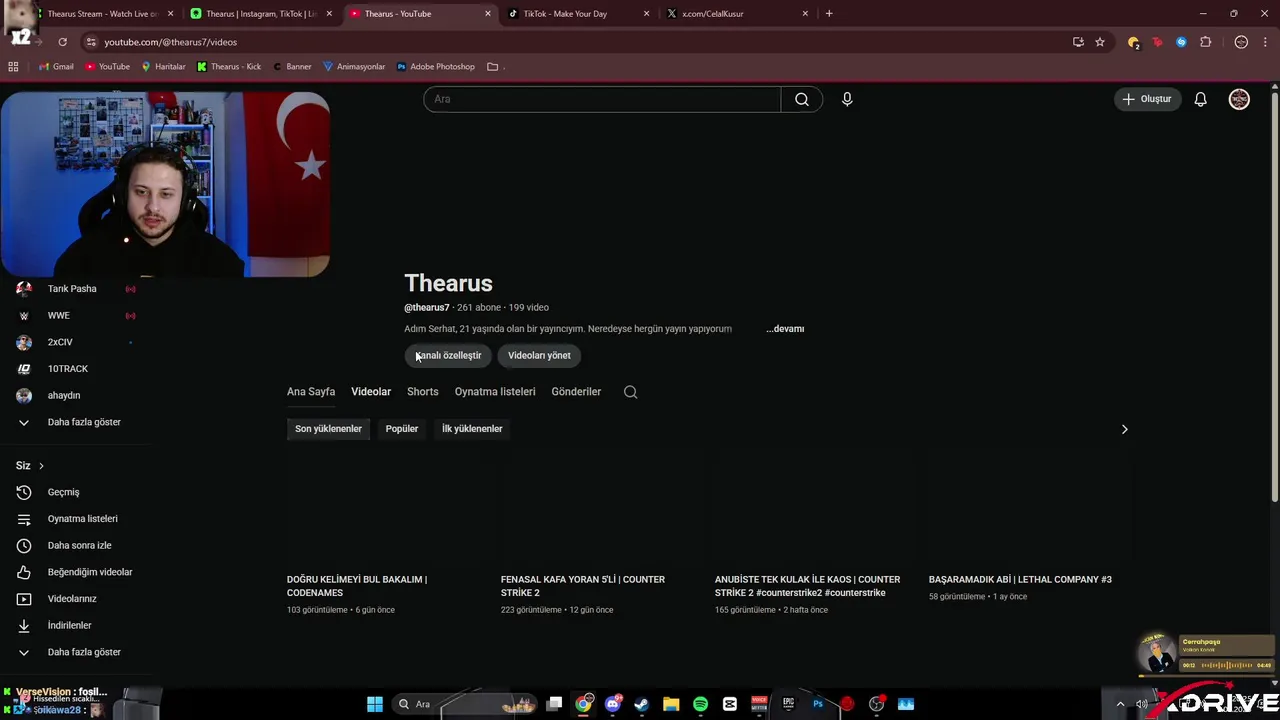Open the video DOĞRU KELİMEYİ BUL BAKALIM CODENAMES
1280x720 pixels.
[x=357, y=586]
